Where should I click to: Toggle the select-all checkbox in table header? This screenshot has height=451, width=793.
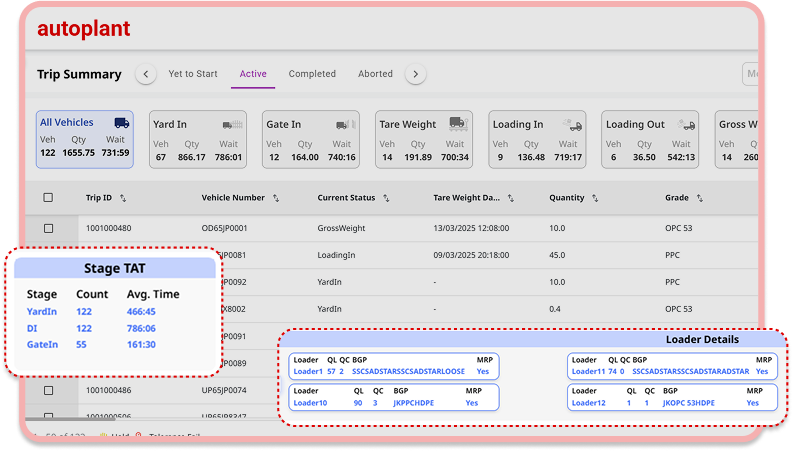click(x=48, y=198)
